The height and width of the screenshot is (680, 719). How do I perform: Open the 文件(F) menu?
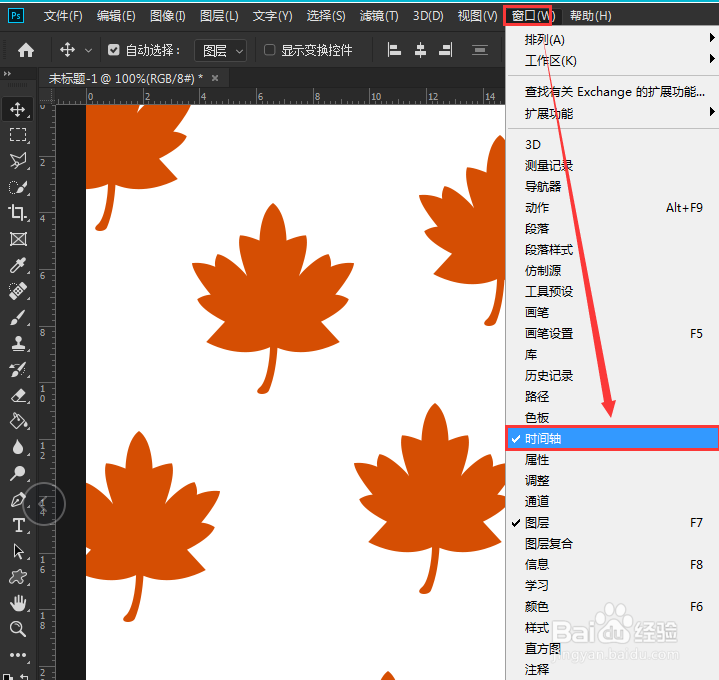point(63,16)
